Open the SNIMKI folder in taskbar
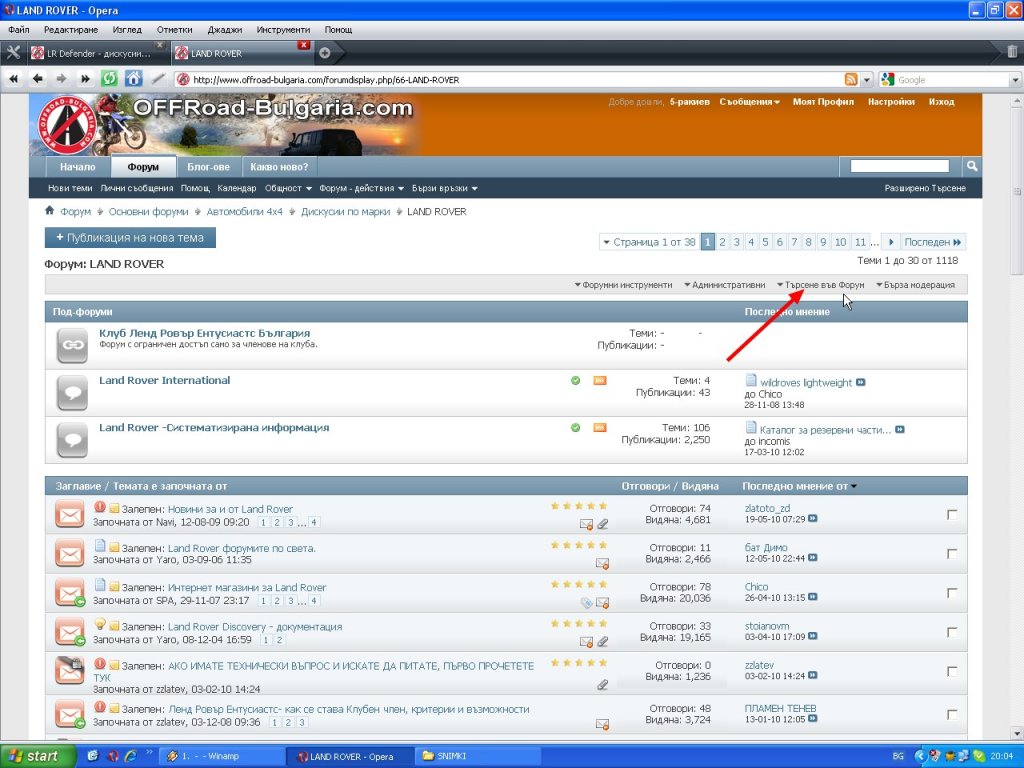The width and height of the screenshot is (1024, 768). click(x=478, y=756)
